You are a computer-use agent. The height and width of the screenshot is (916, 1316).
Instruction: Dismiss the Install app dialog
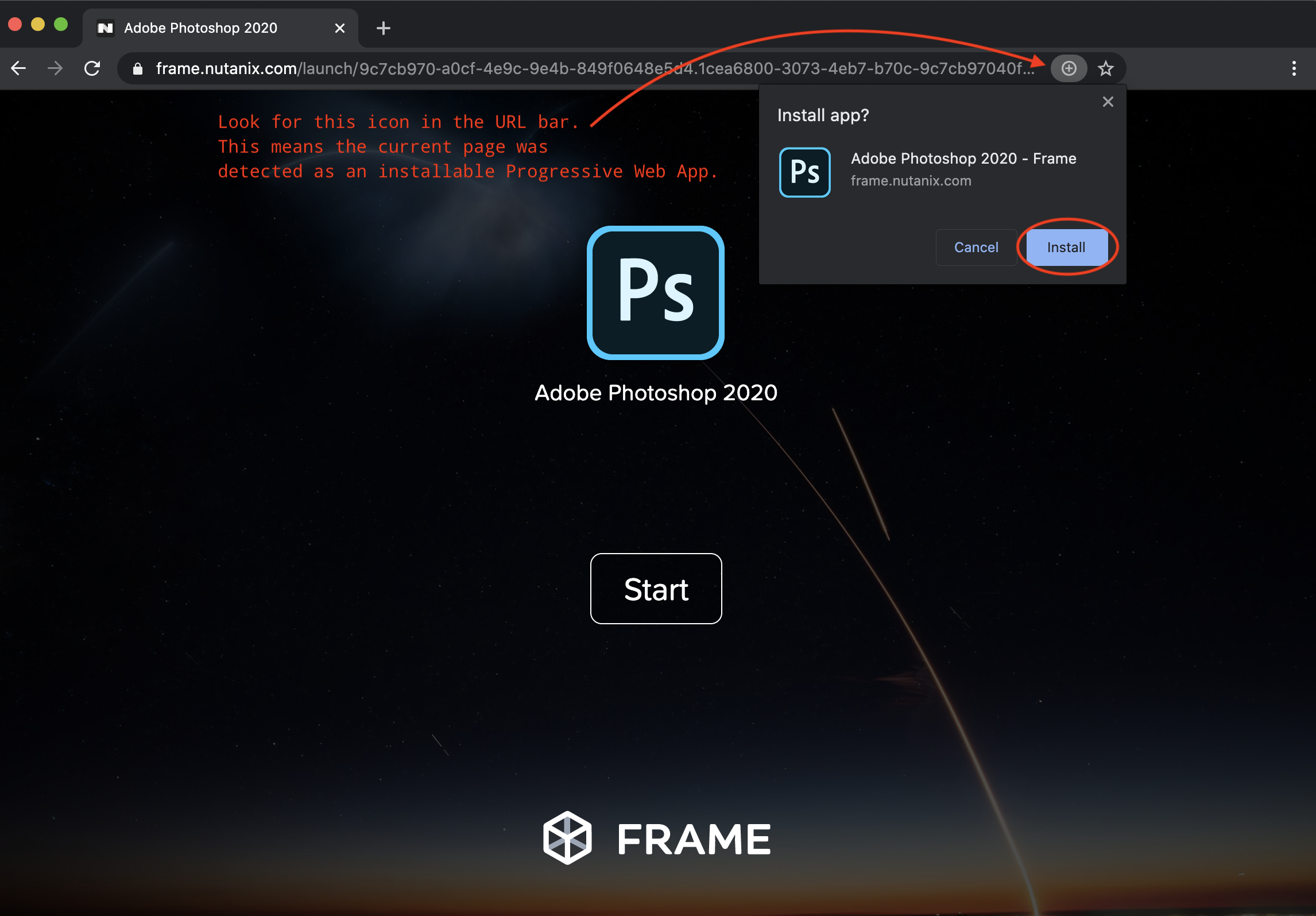pos(1108,102)
